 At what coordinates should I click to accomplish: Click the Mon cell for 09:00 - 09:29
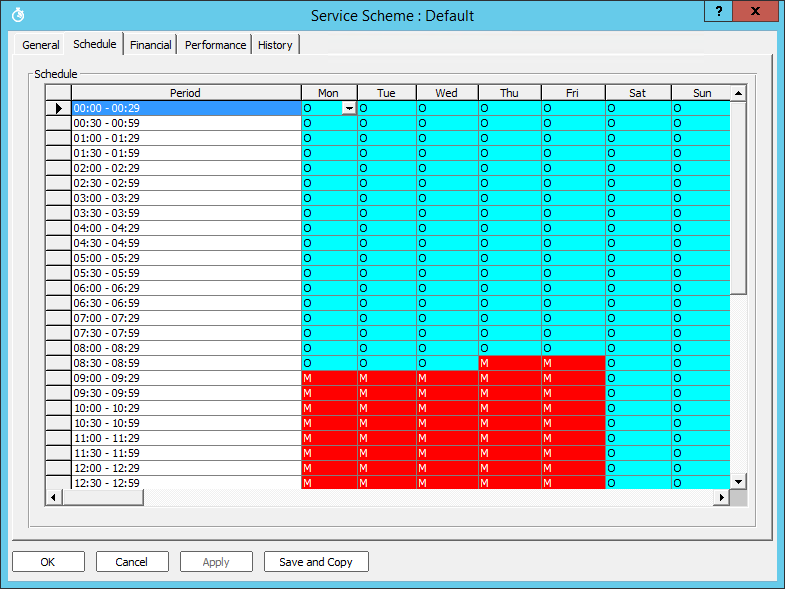pos(329,378)
